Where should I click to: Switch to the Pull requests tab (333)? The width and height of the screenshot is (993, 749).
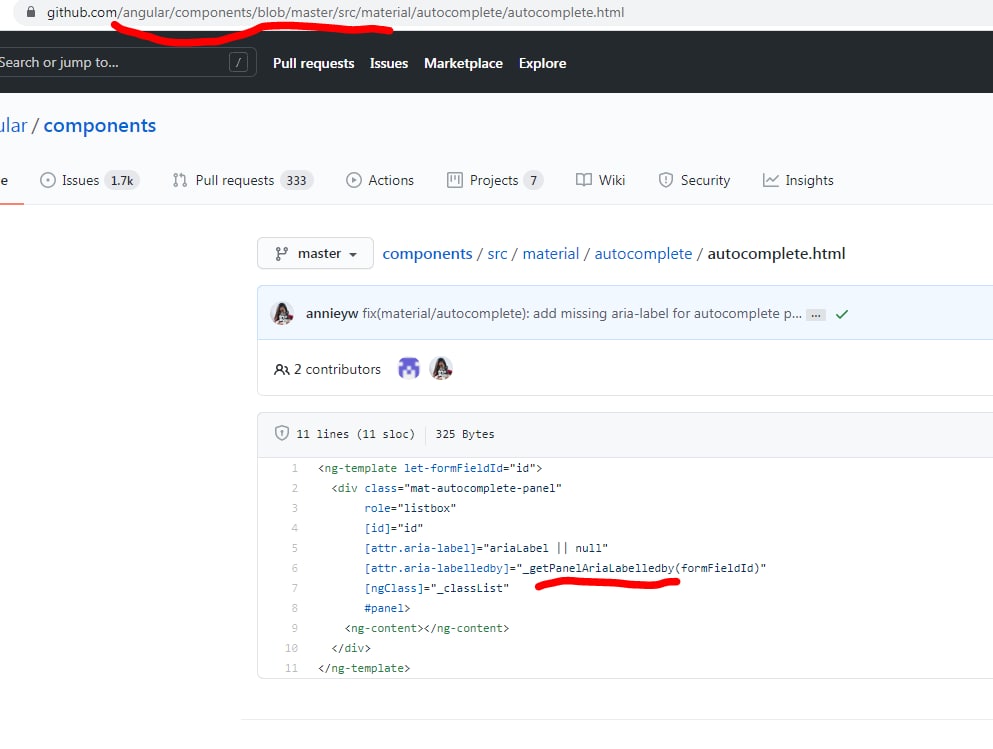[x=243, y=180]
